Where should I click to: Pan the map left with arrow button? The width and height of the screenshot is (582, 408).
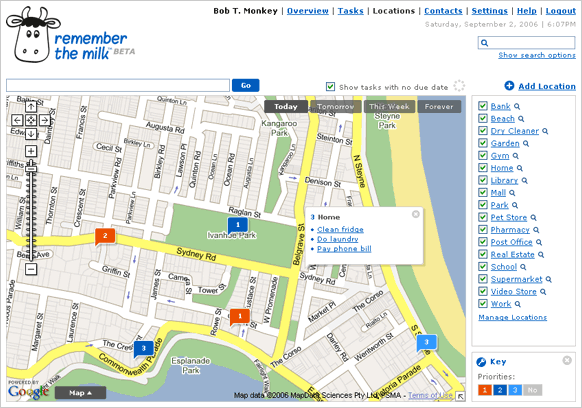pyautogui.click(x=17, y=120)
